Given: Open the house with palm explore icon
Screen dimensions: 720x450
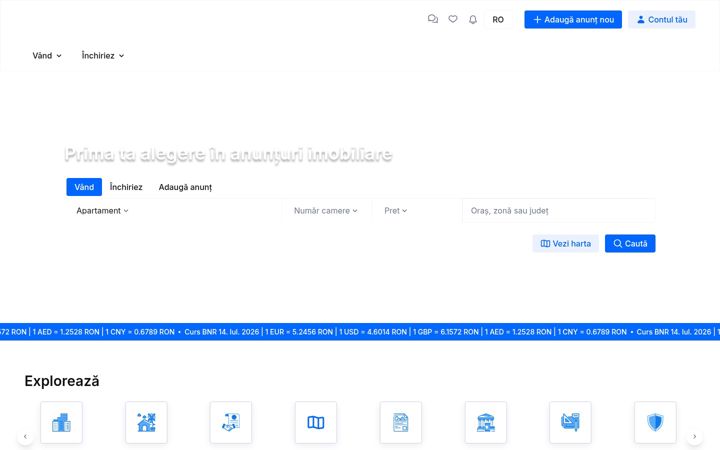Looking at the screenshot, I should 146,422.
